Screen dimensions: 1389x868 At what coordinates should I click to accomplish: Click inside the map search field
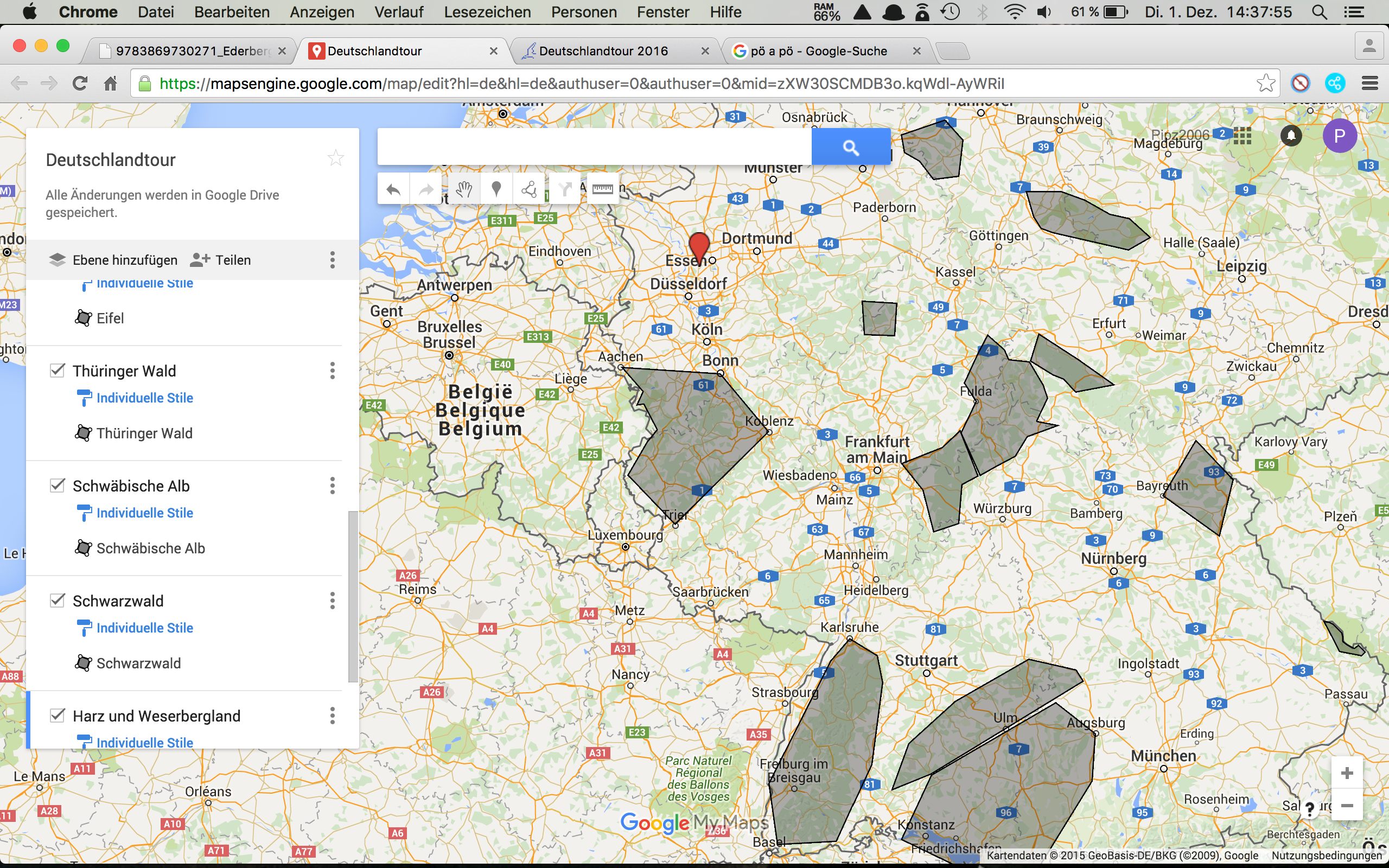click(594, 147)
